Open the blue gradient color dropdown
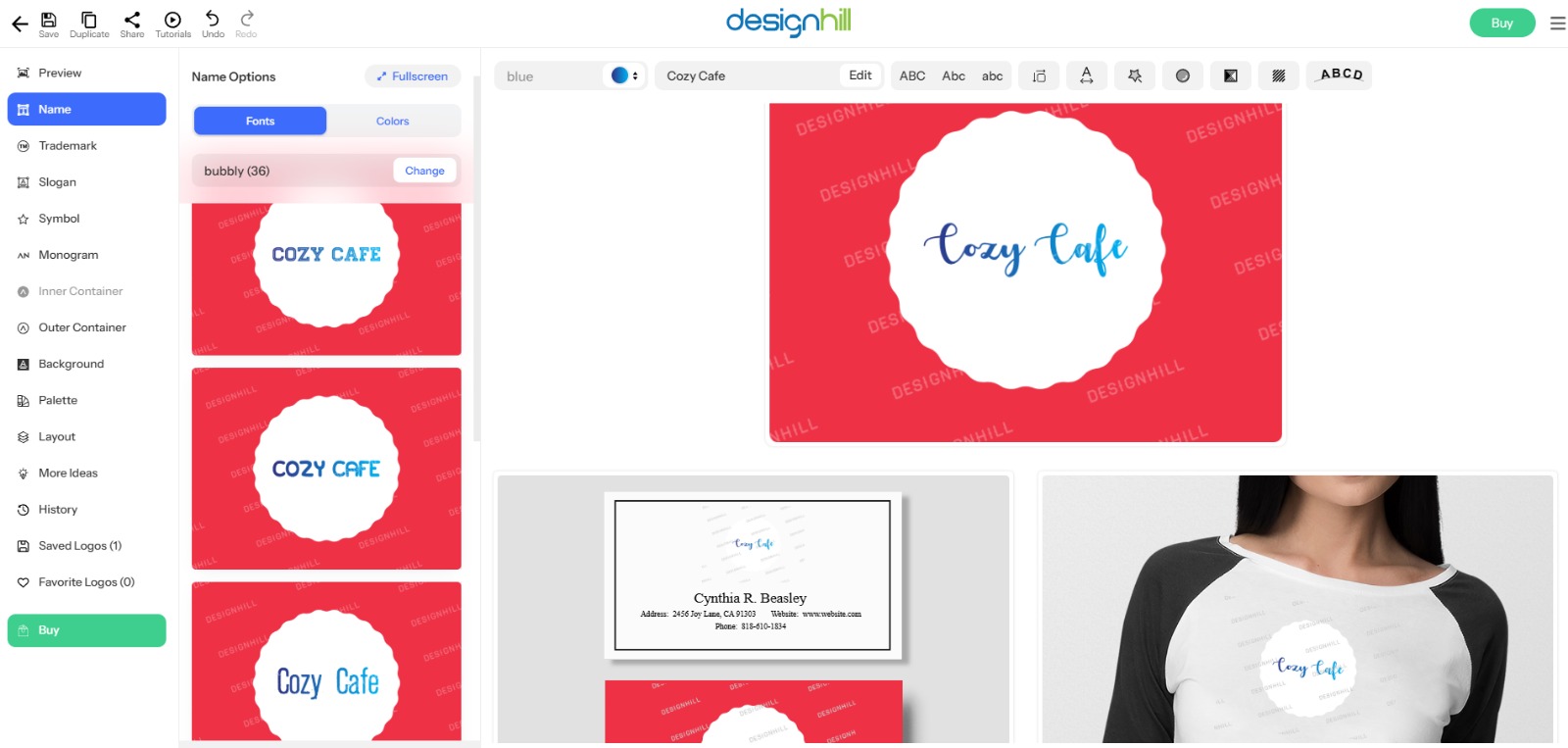The image size is (1568, 748). tap(624, 75)
